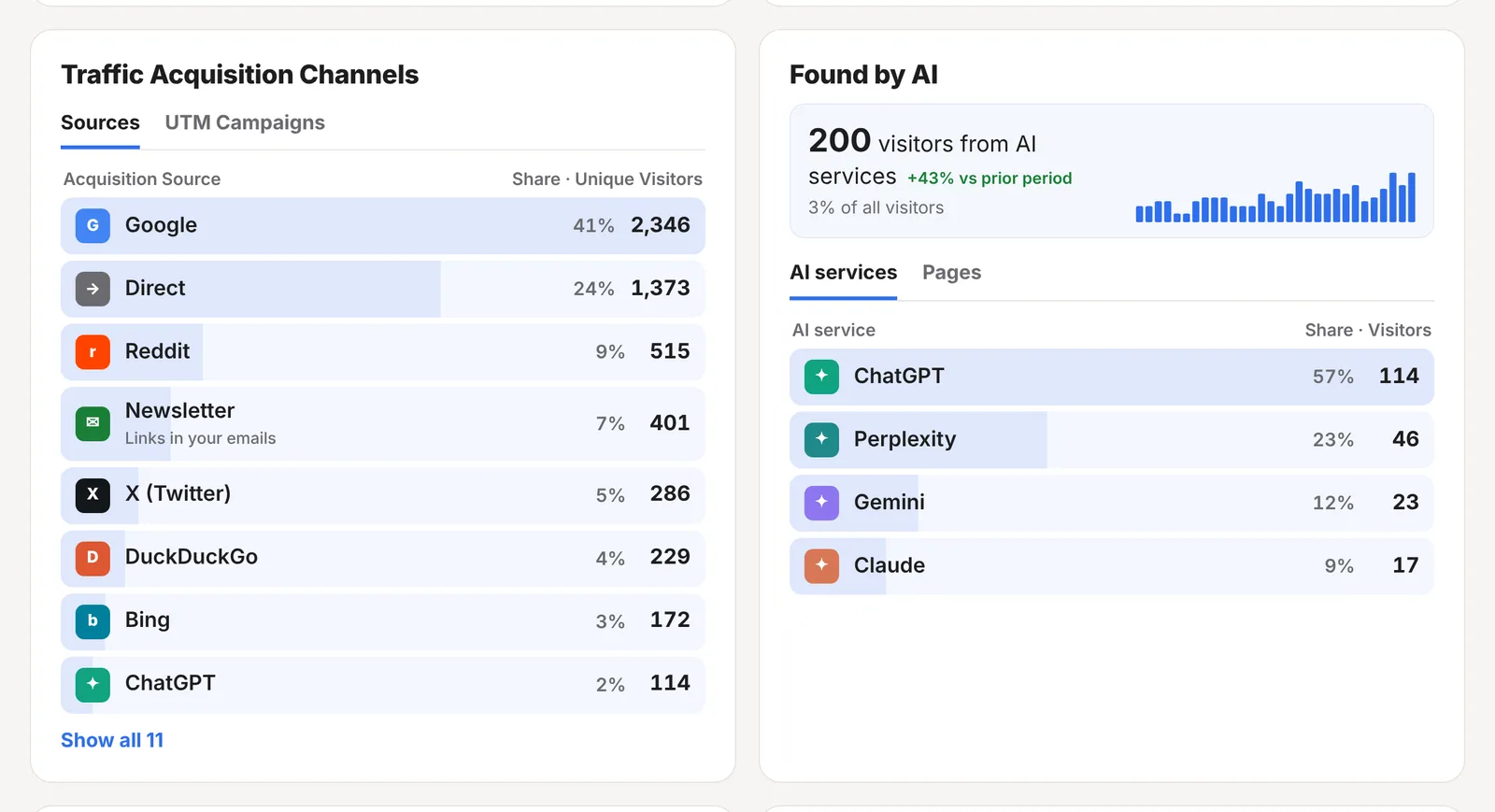Image resolution: width=1495 pixels, height=812 pixels.
Task: Click the X (Twitter) icon
Action: click(93, 494)
